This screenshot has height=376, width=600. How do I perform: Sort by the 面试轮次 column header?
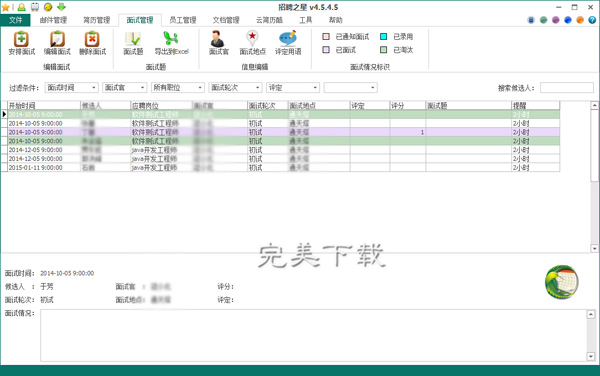point(267,105)
